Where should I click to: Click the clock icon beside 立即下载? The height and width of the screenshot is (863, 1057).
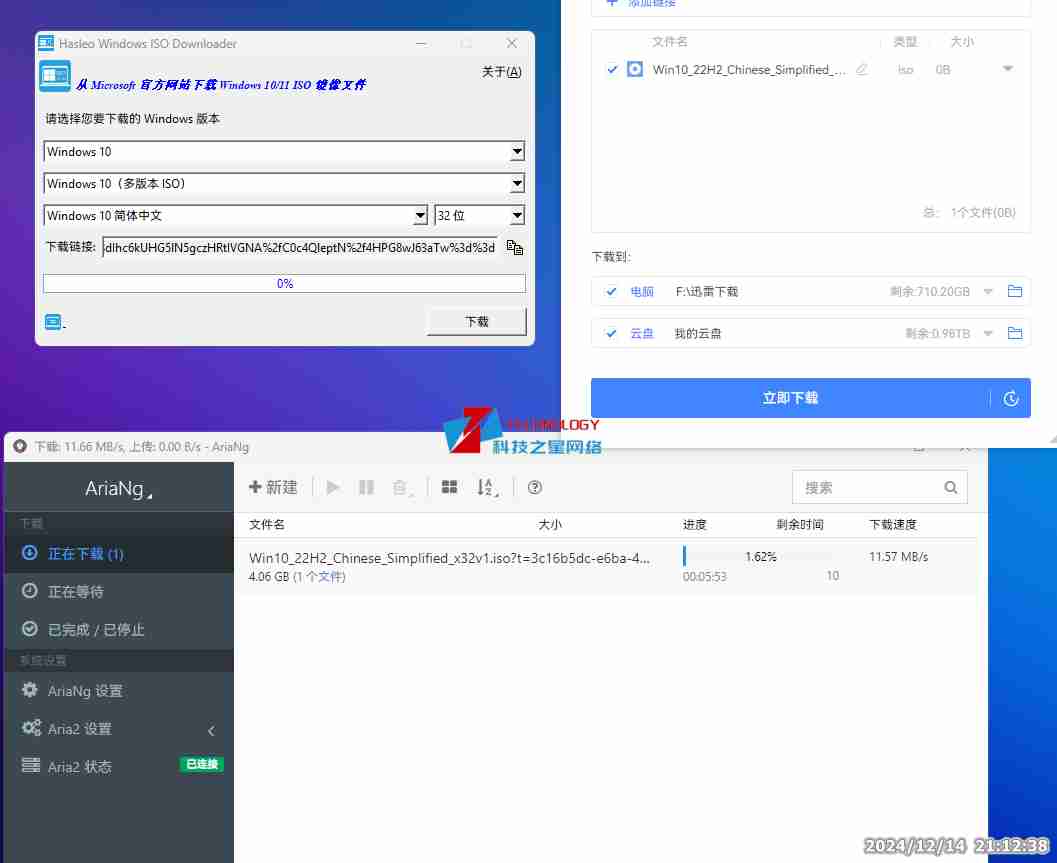[x=1010, y=397]
